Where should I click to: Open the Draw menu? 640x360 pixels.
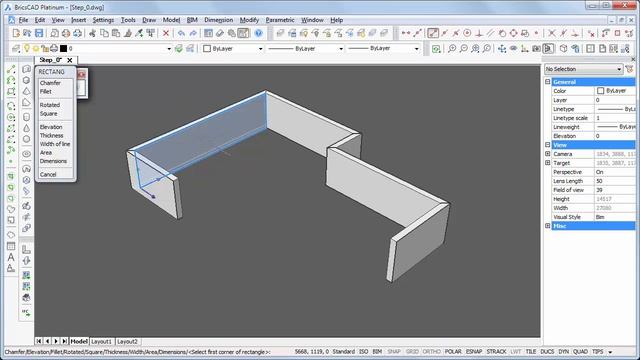click(x=149, y=20)
